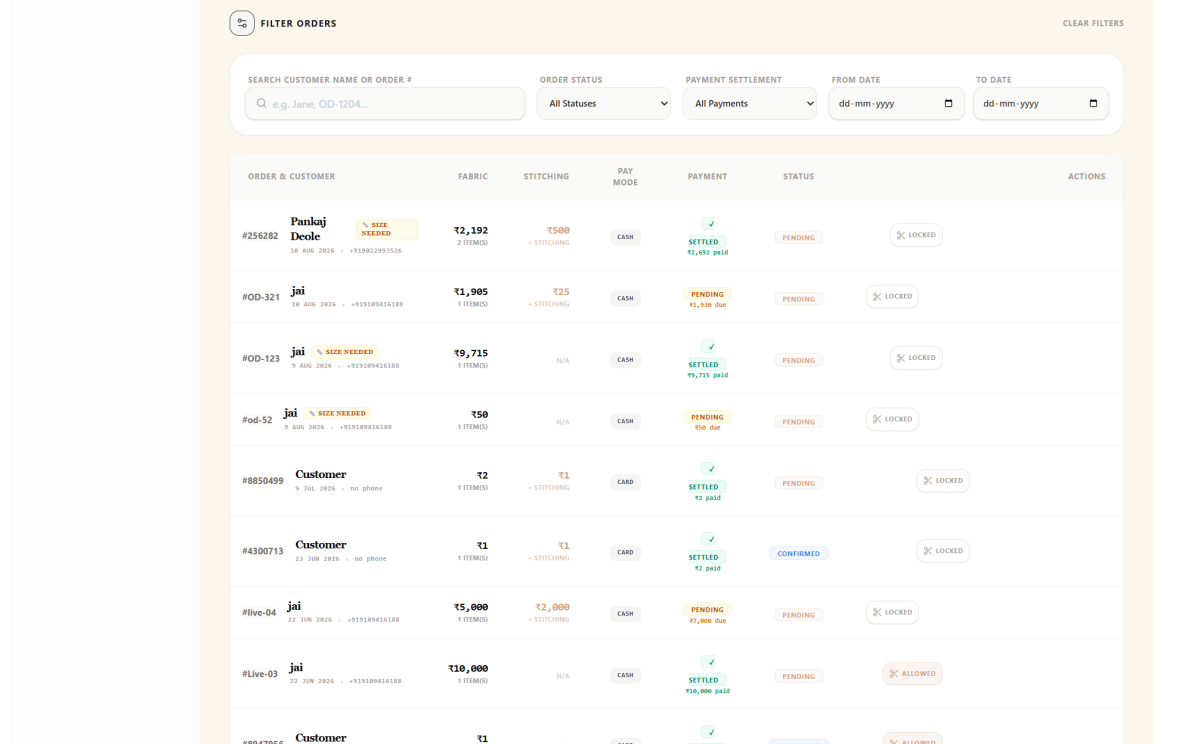
Task: Open the Payment Settlement dropdown
Action: pyautogui.click(x=750, y=104)
